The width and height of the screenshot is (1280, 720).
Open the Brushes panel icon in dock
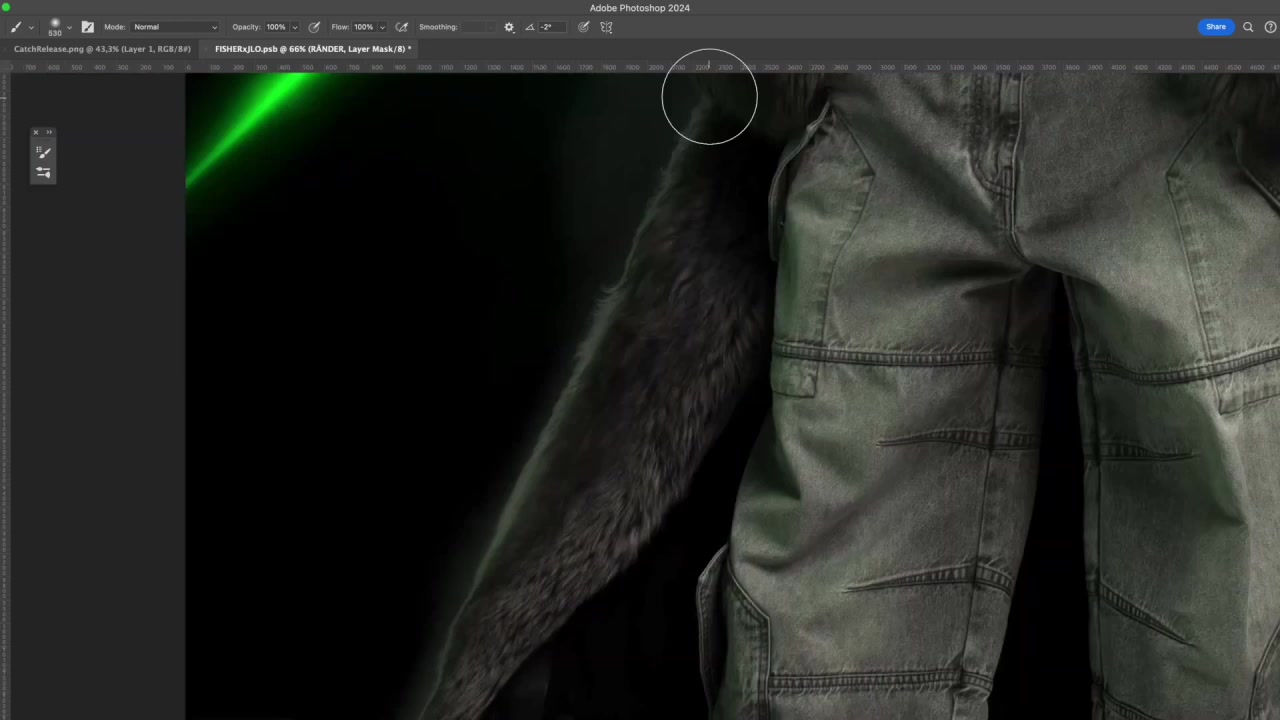[x=43, y=172]
